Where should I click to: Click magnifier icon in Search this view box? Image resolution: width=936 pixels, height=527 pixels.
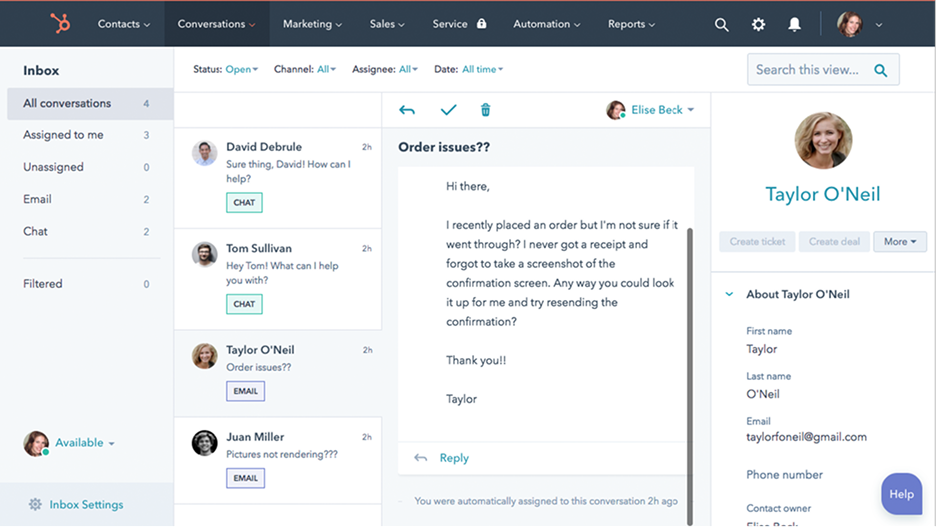(x=880, y=70)
